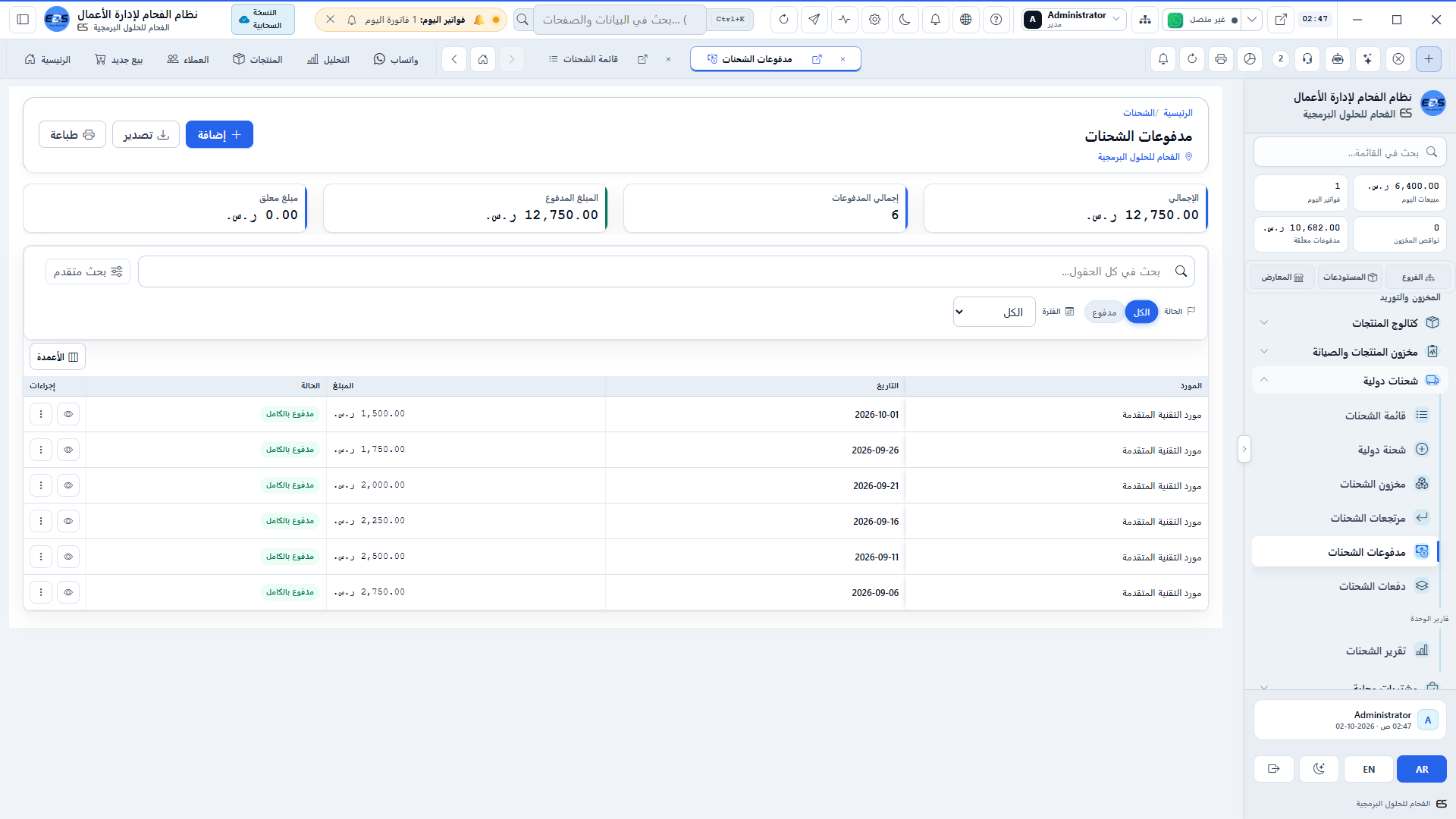1456x819 pixels.
Task: Click the language globe icon
Action: coord(965,20)
